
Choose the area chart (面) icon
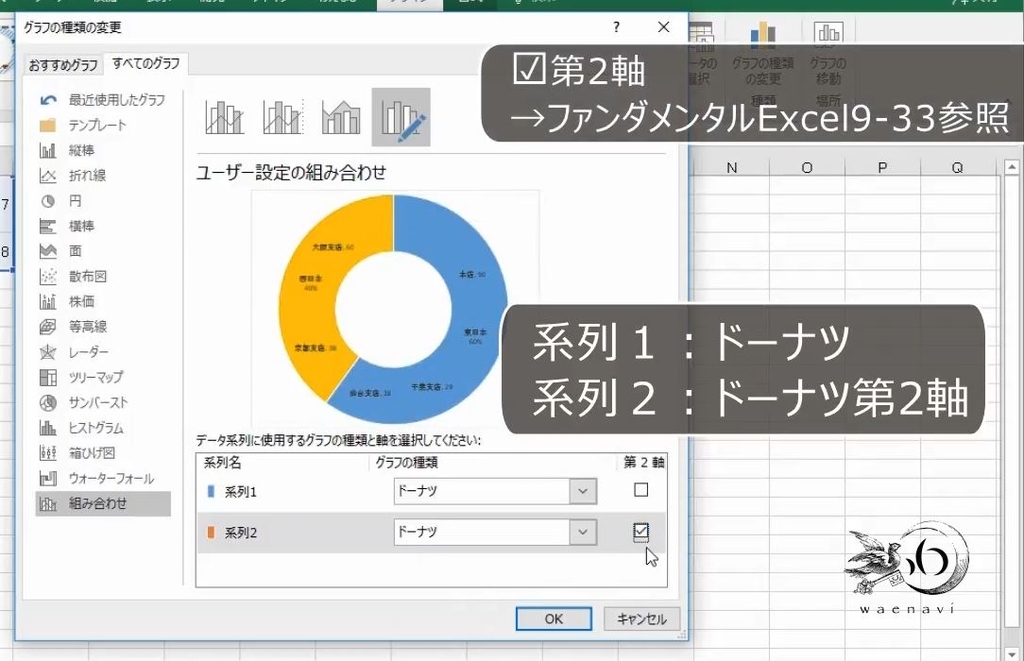pyautogui.click(x=48, y=251)
